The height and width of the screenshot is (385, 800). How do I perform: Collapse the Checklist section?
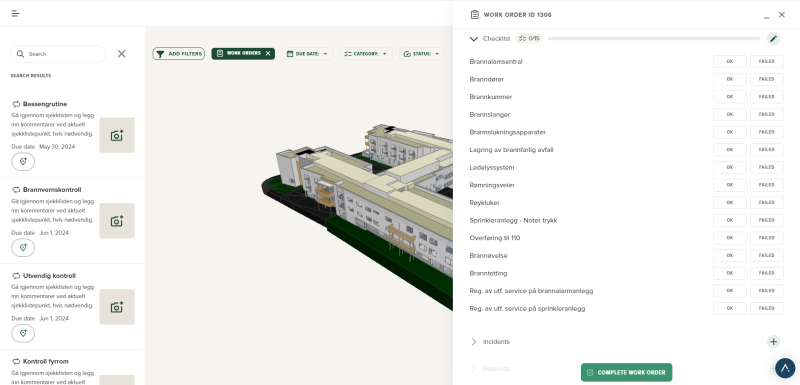point(474,39)
